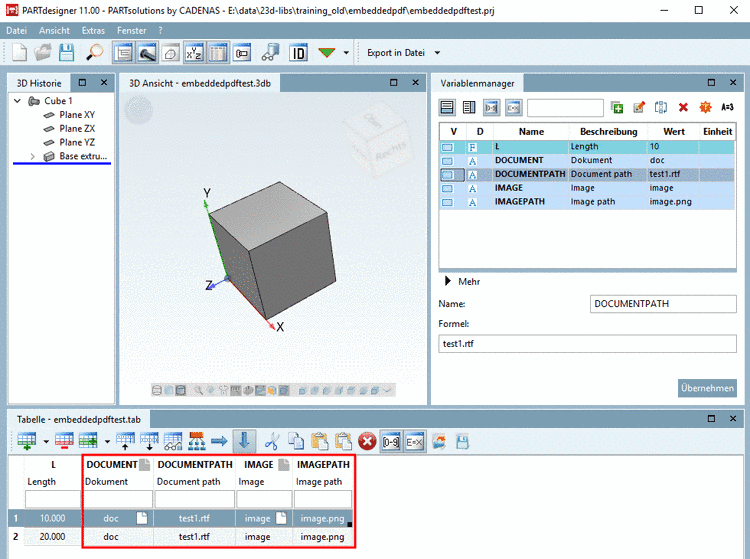Toggle the blue down arrow icon
The image size is (750, 559).
[x=244, y=441]
